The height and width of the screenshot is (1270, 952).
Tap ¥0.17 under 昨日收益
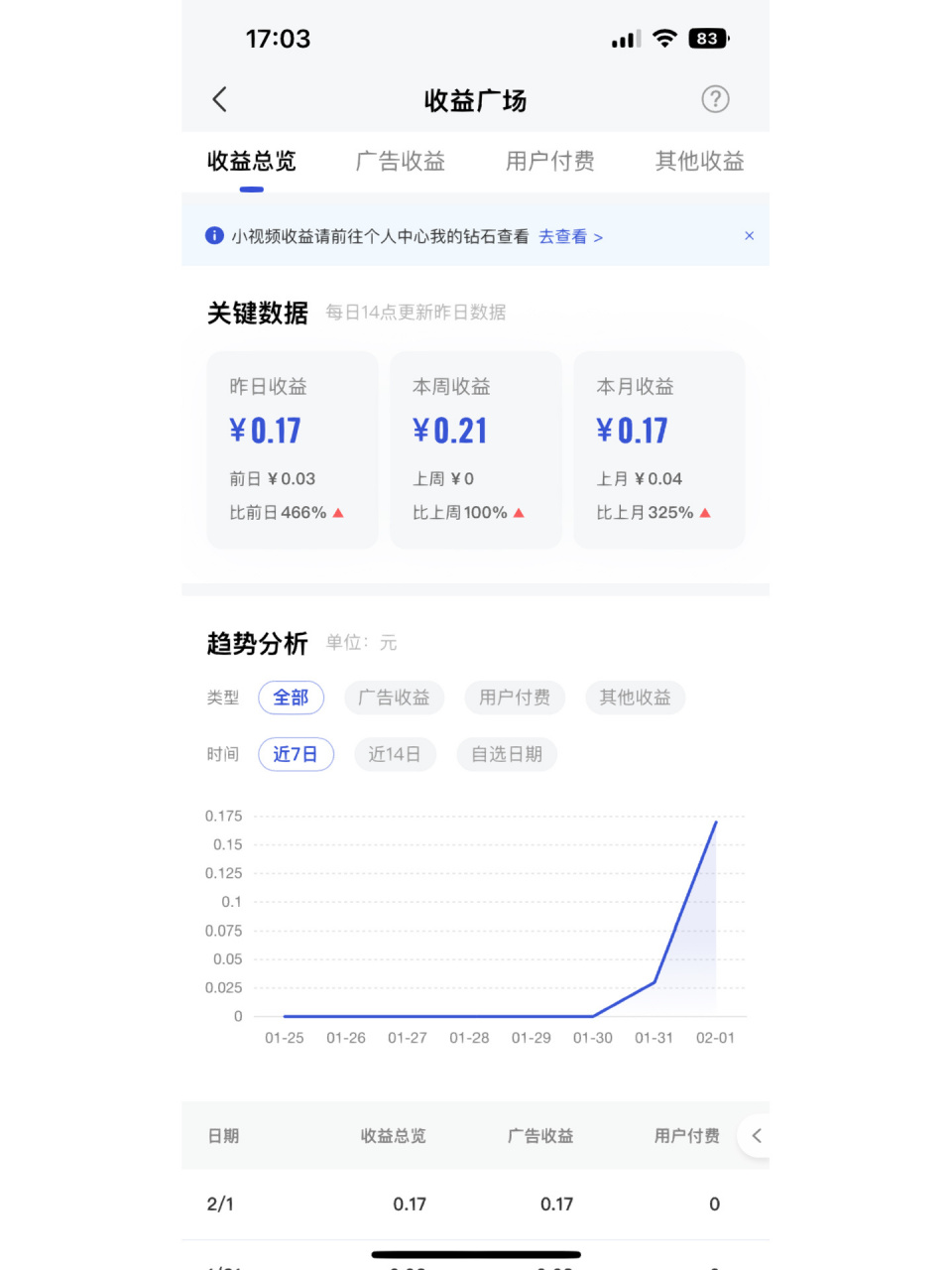[x=265, y=431]
